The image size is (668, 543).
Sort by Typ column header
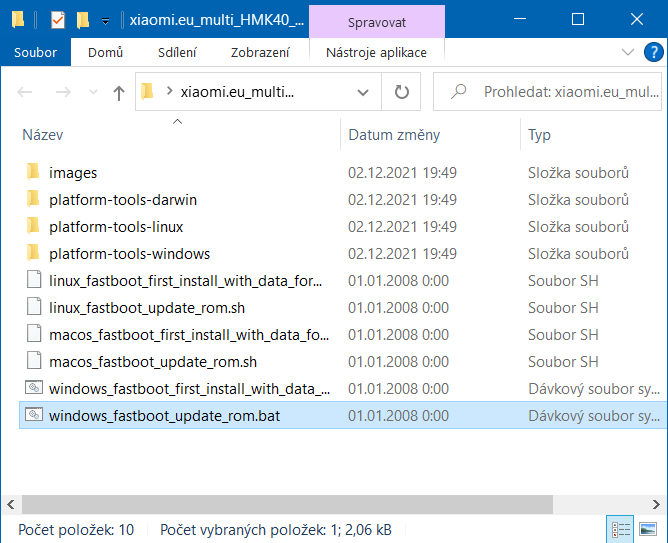tap(539, 135)
